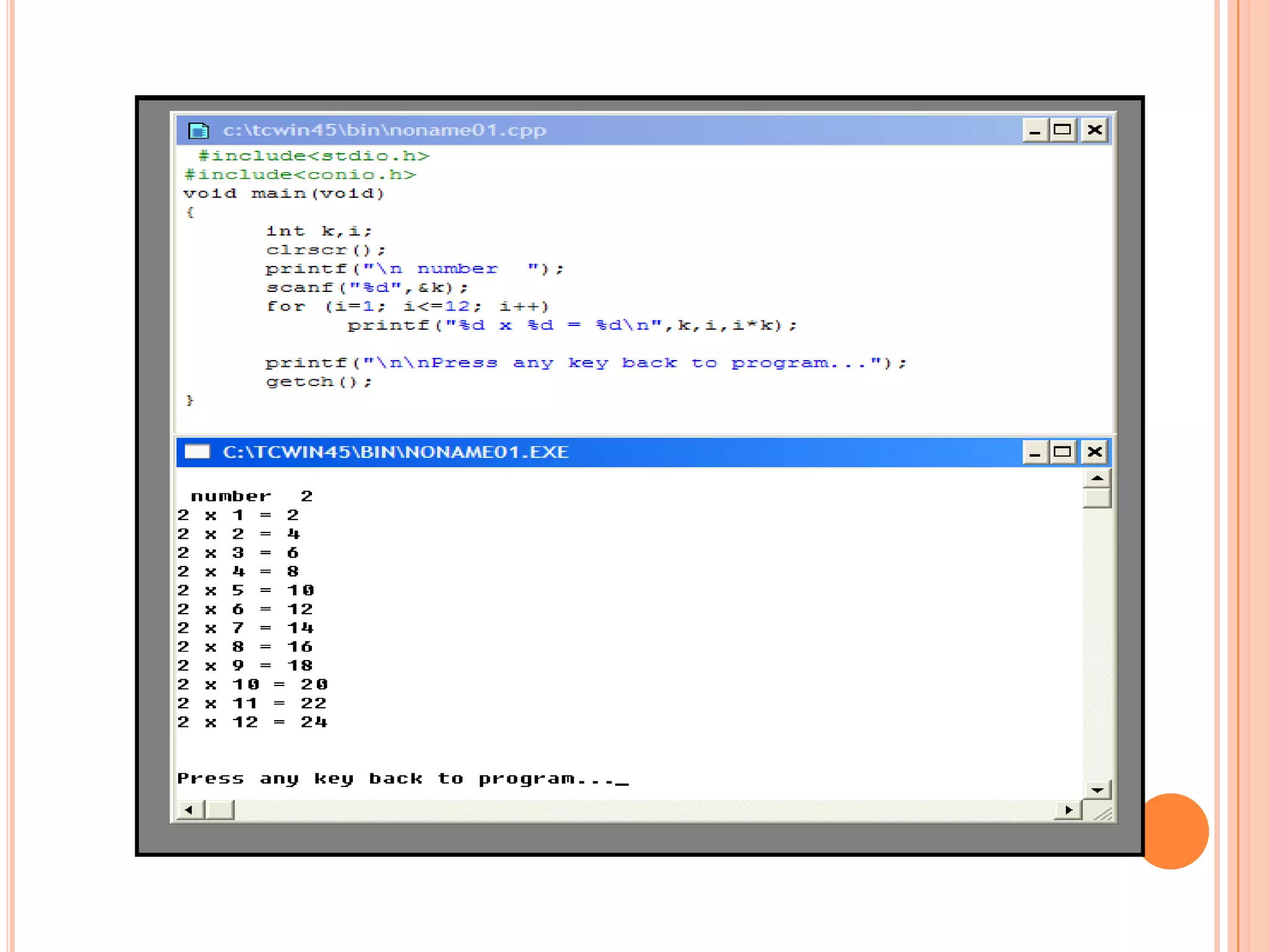Place cursor on the getch(); code line
The image size is (1270, 952).
point(319,382)
